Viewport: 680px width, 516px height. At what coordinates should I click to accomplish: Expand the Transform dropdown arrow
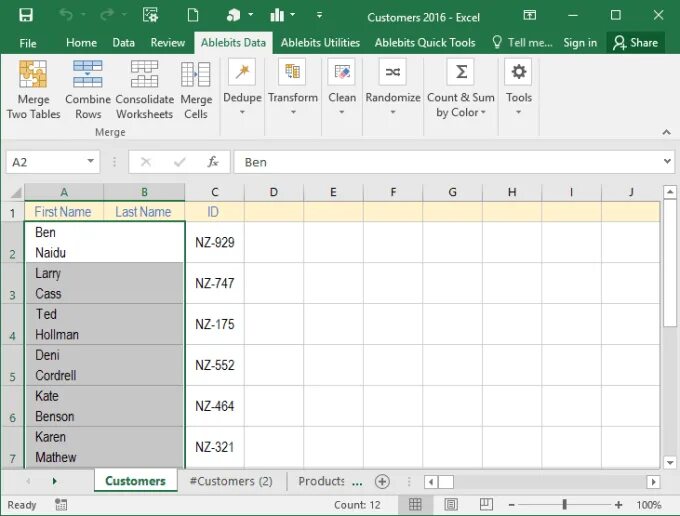click(x=293, y=112)
